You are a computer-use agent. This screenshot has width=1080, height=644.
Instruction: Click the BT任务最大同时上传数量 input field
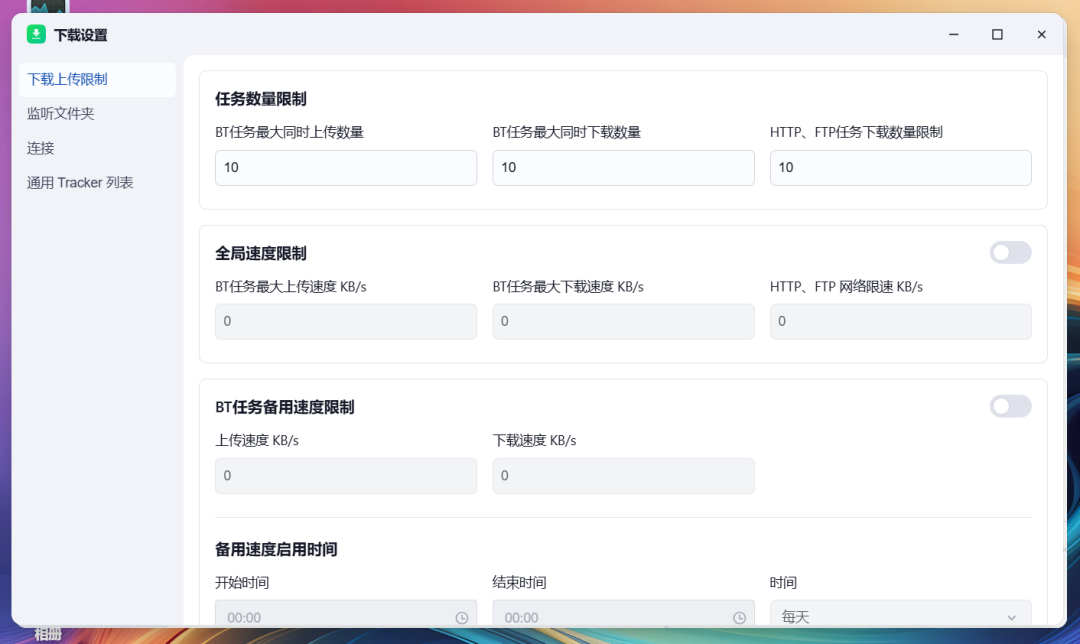click(x=346, y=167)
